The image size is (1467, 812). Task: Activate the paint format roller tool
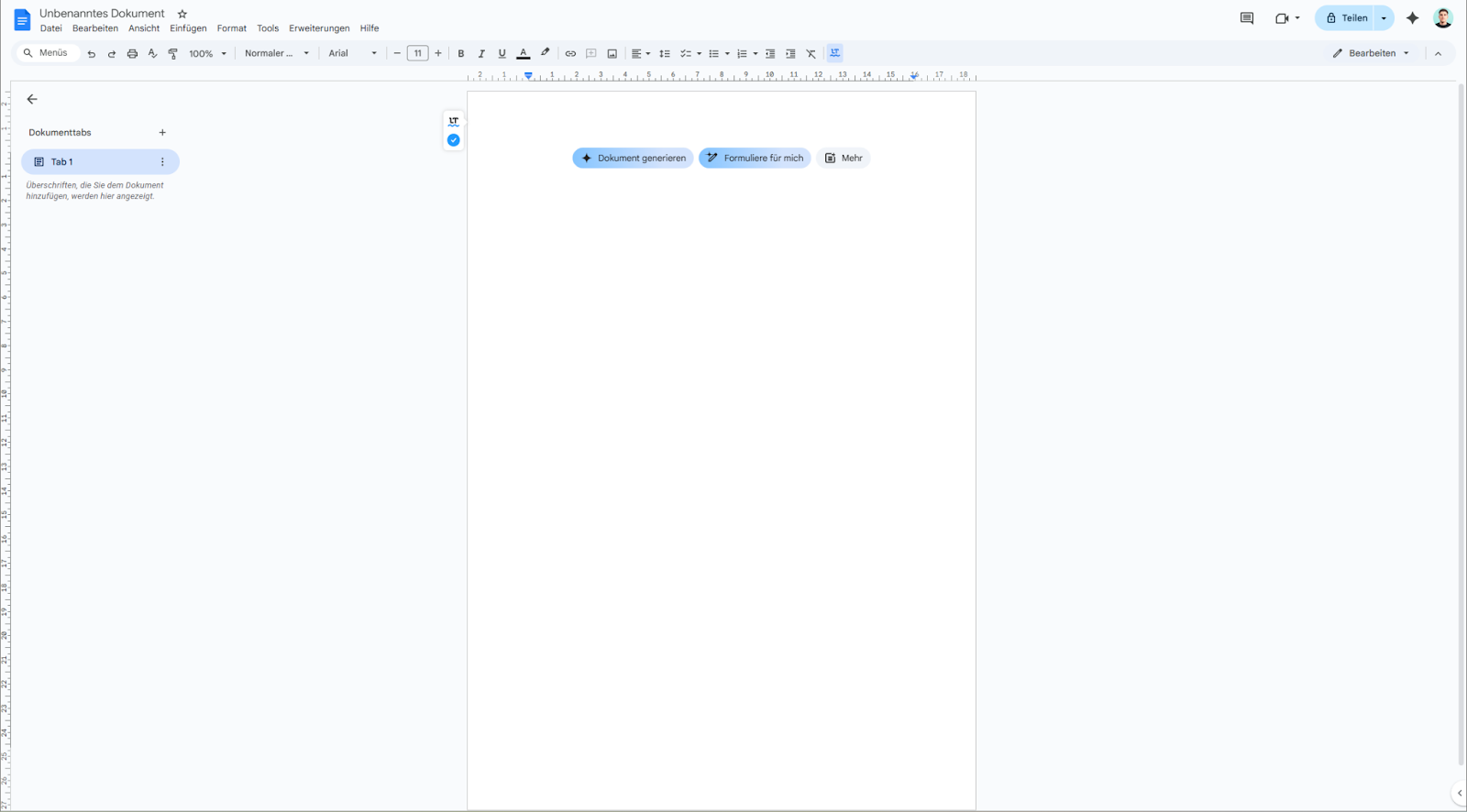tap(173, 54)
